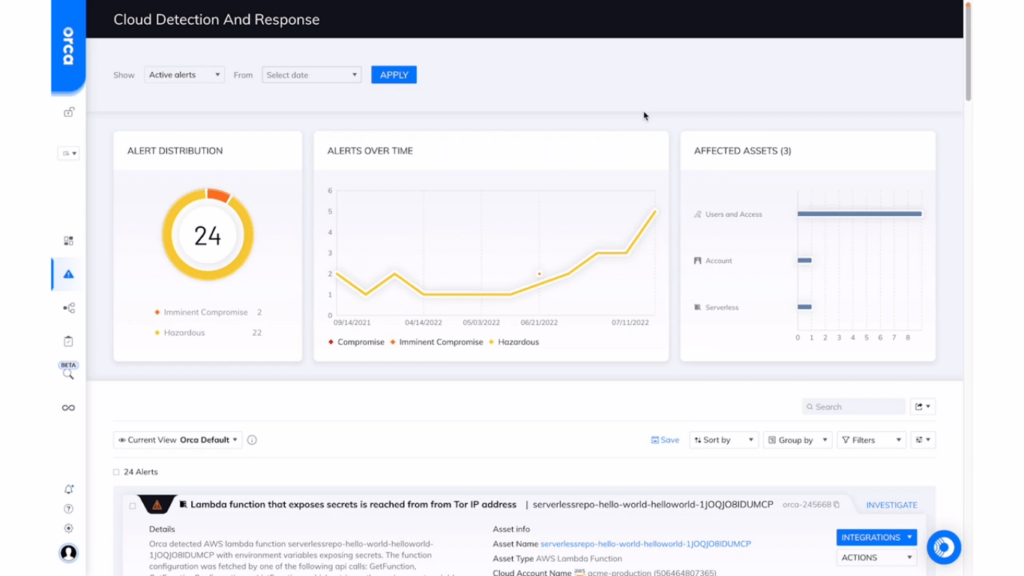Click the export icon beside the search field

920,406
